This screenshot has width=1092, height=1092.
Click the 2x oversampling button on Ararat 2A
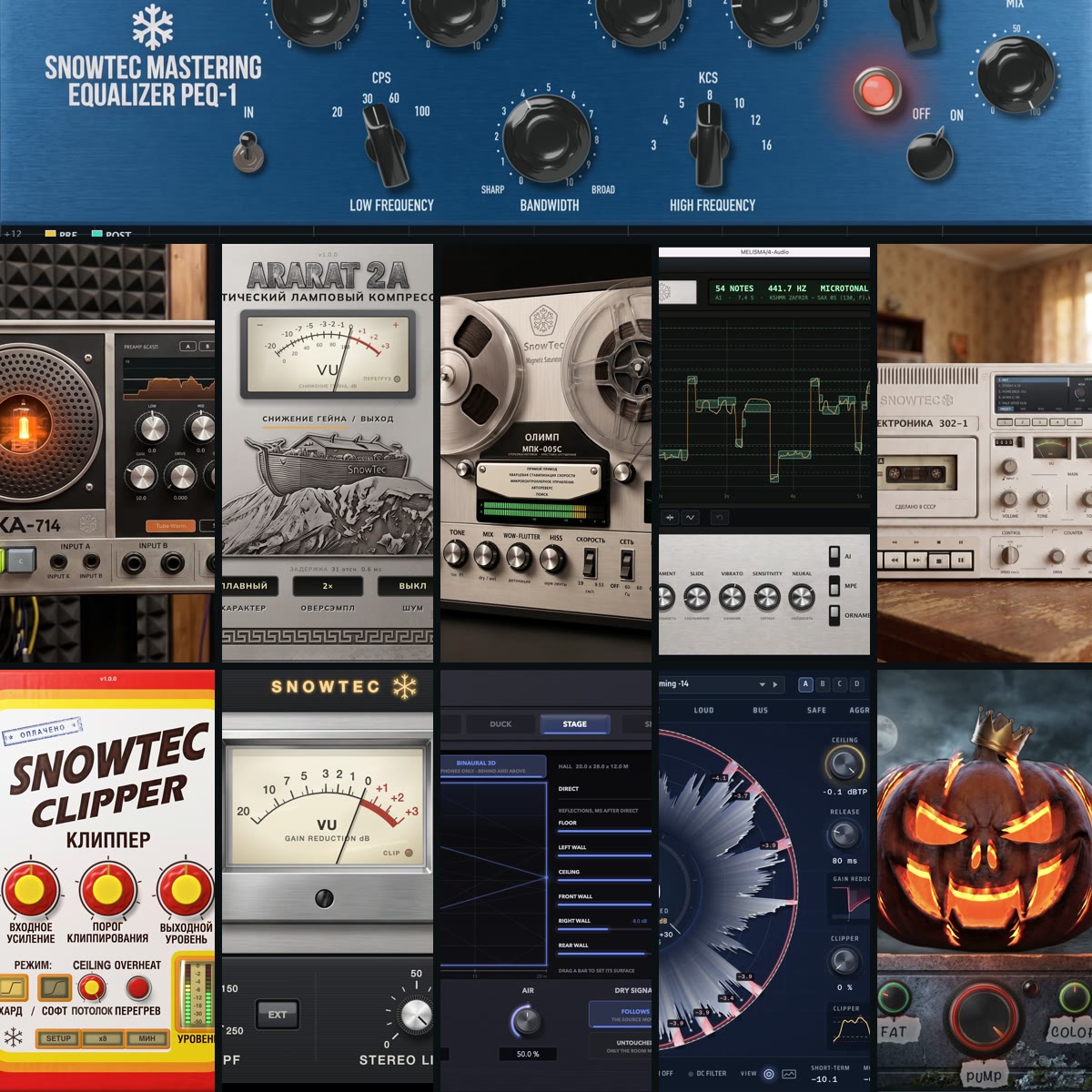328,586
